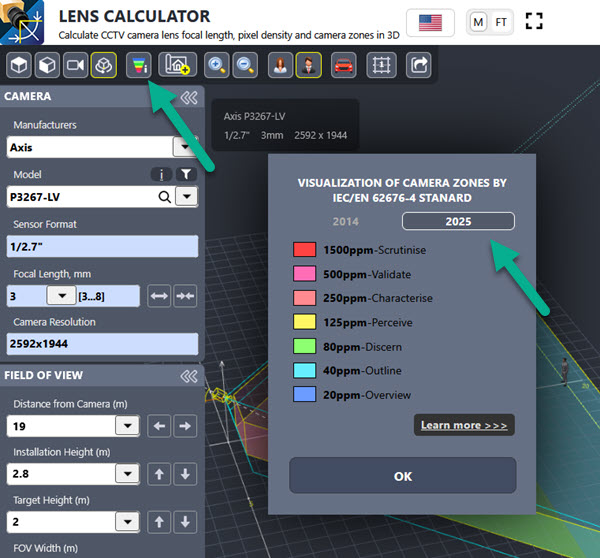Click the Model field showing P3267-LV
The width and height of the screenshot is (600, 558).
tap(82, 197)
